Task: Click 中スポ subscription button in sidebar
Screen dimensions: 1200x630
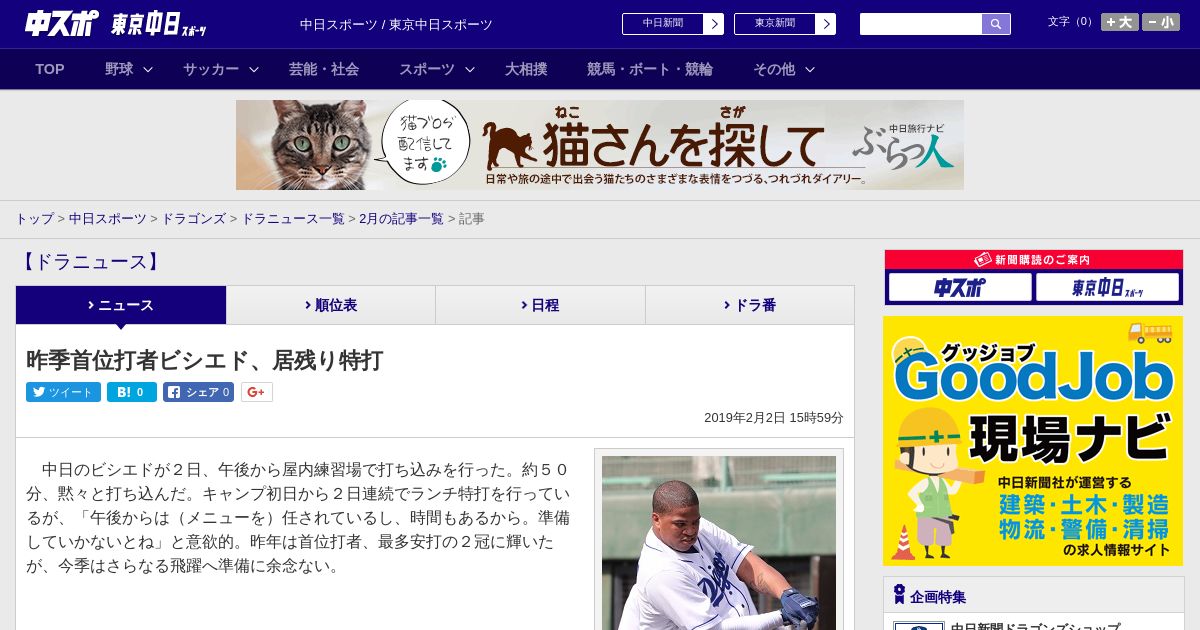Action: click(x=960, y=287)
